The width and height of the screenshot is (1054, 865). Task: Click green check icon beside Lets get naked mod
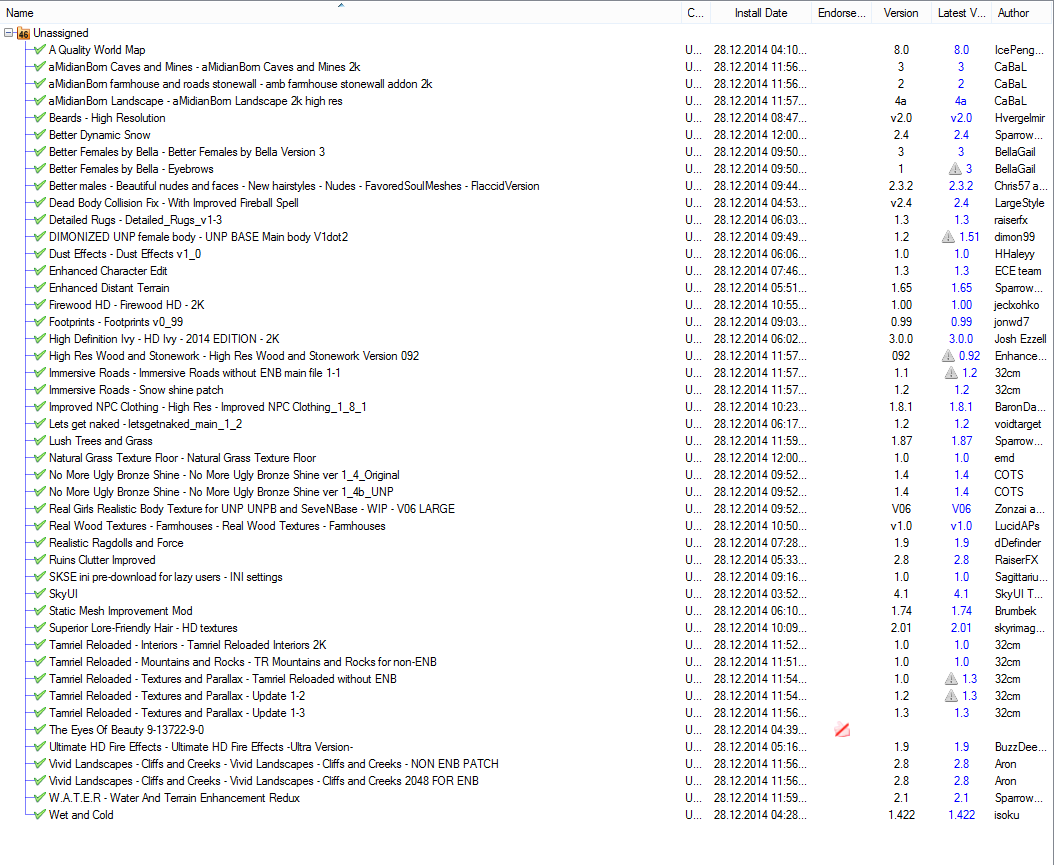pos(40,423)
